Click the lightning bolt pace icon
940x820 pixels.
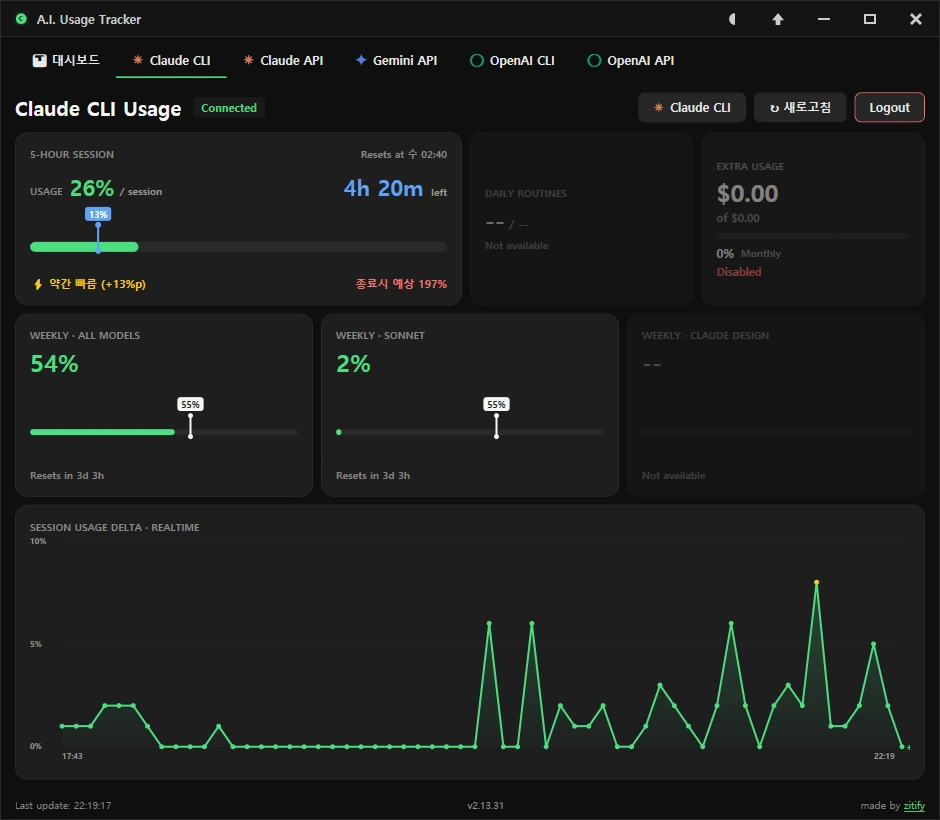click(38, 284)
